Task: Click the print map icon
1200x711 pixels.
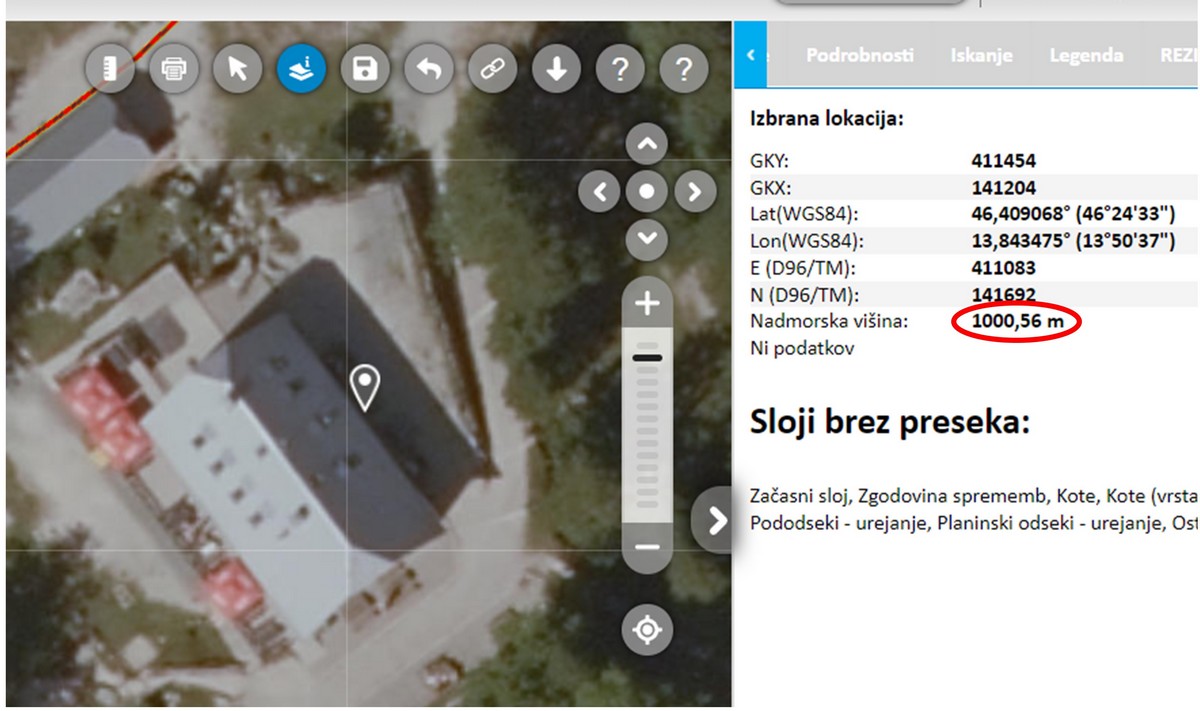Action: pos(174,69)
